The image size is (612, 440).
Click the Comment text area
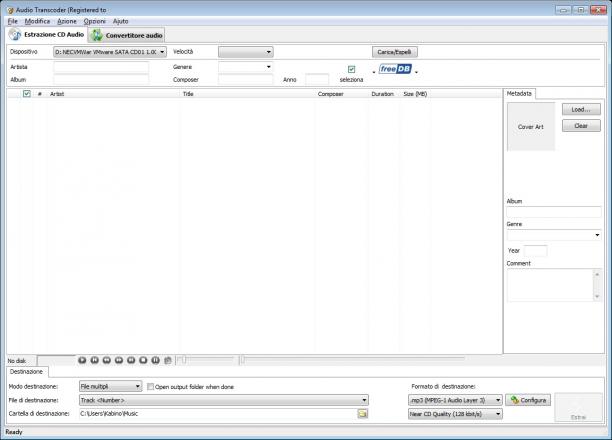pyautogui.click(x=550, y=285)
